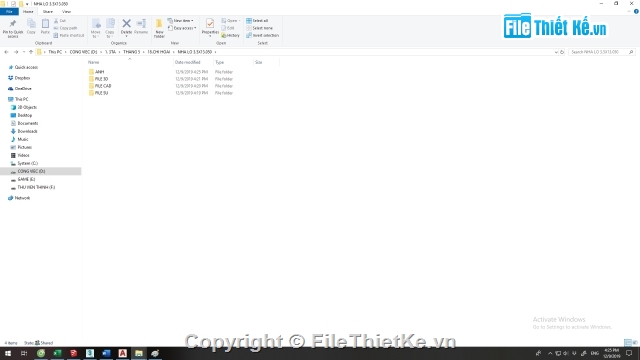Open the address bar history dropdown
The height and width of the screenshot is (360, 640).
(556, 52)
